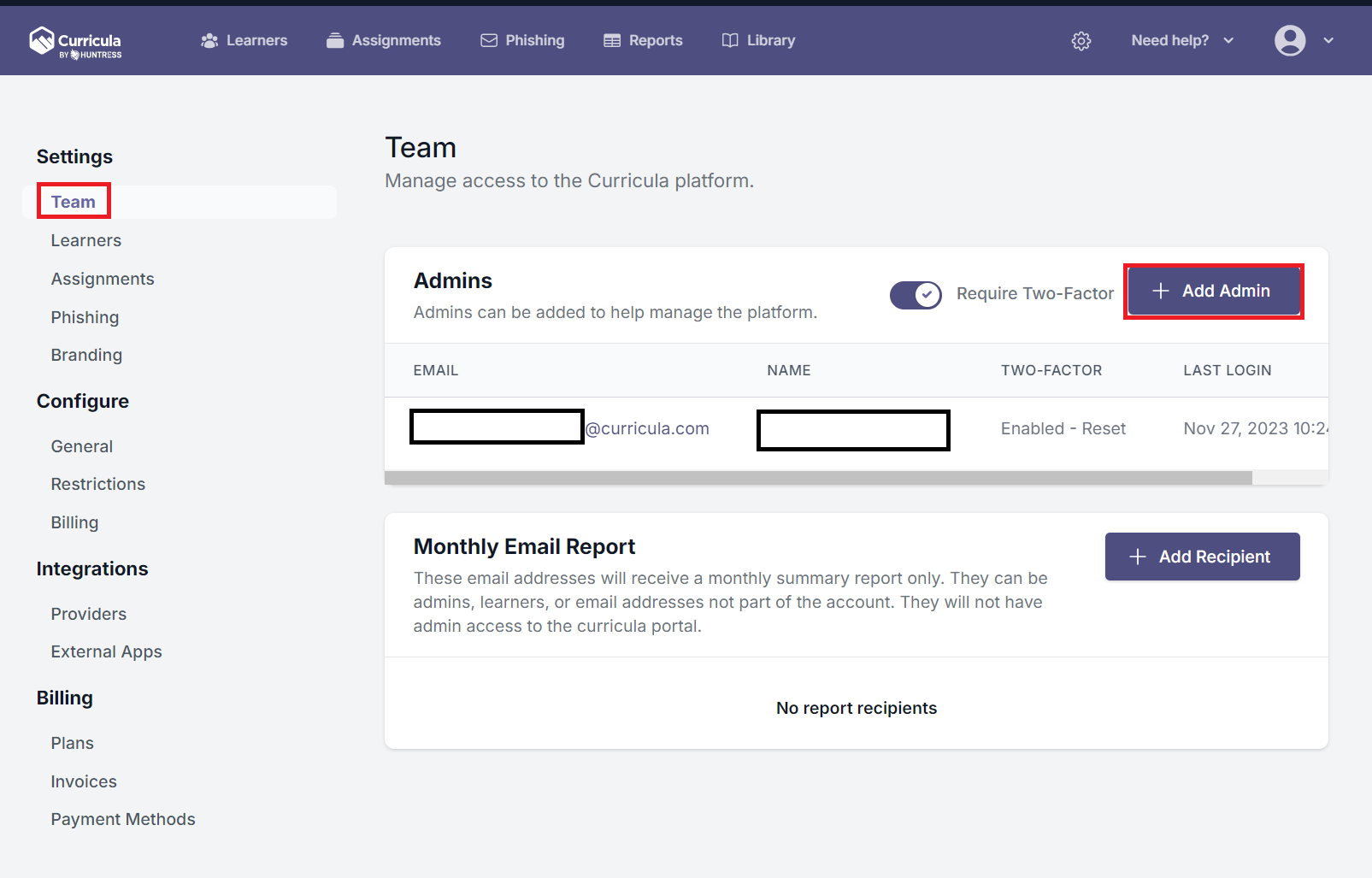
Task: Click the Add Admin button
Action: (x=1213, y=291)
